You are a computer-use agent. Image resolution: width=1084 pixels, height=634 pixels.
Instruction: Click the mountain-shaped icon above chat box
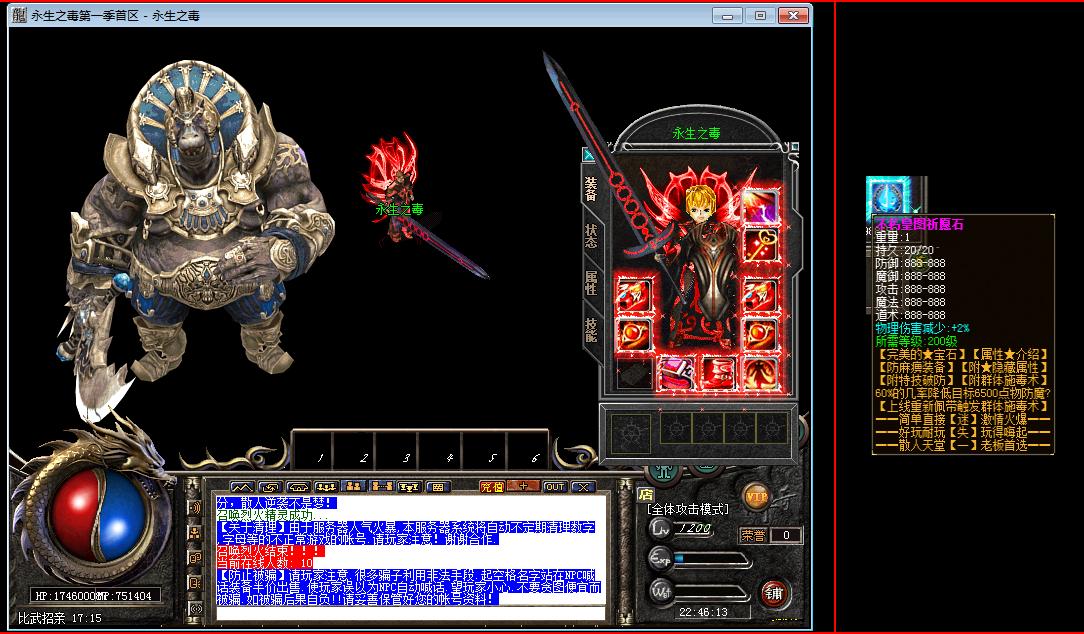(241, 487)
